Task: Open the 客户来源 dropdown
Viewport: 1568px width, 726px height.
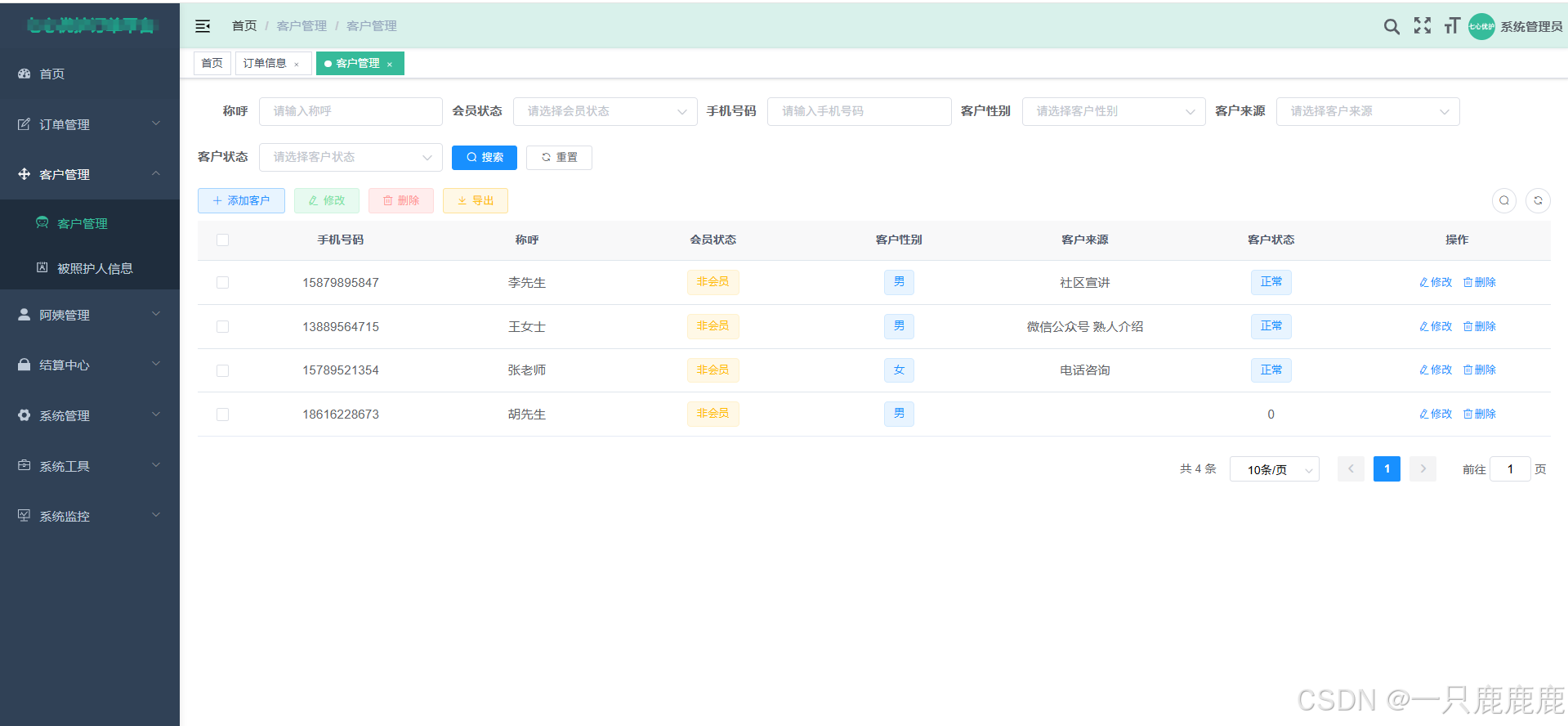Action: (1368, 111)
